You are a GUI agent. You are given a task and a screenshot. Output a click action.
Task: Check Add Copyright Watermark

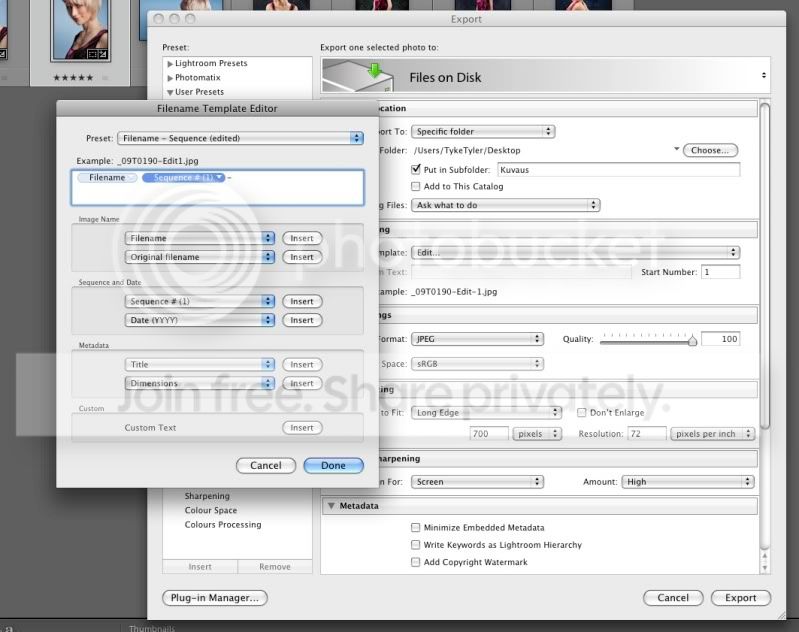pos(416,563)
